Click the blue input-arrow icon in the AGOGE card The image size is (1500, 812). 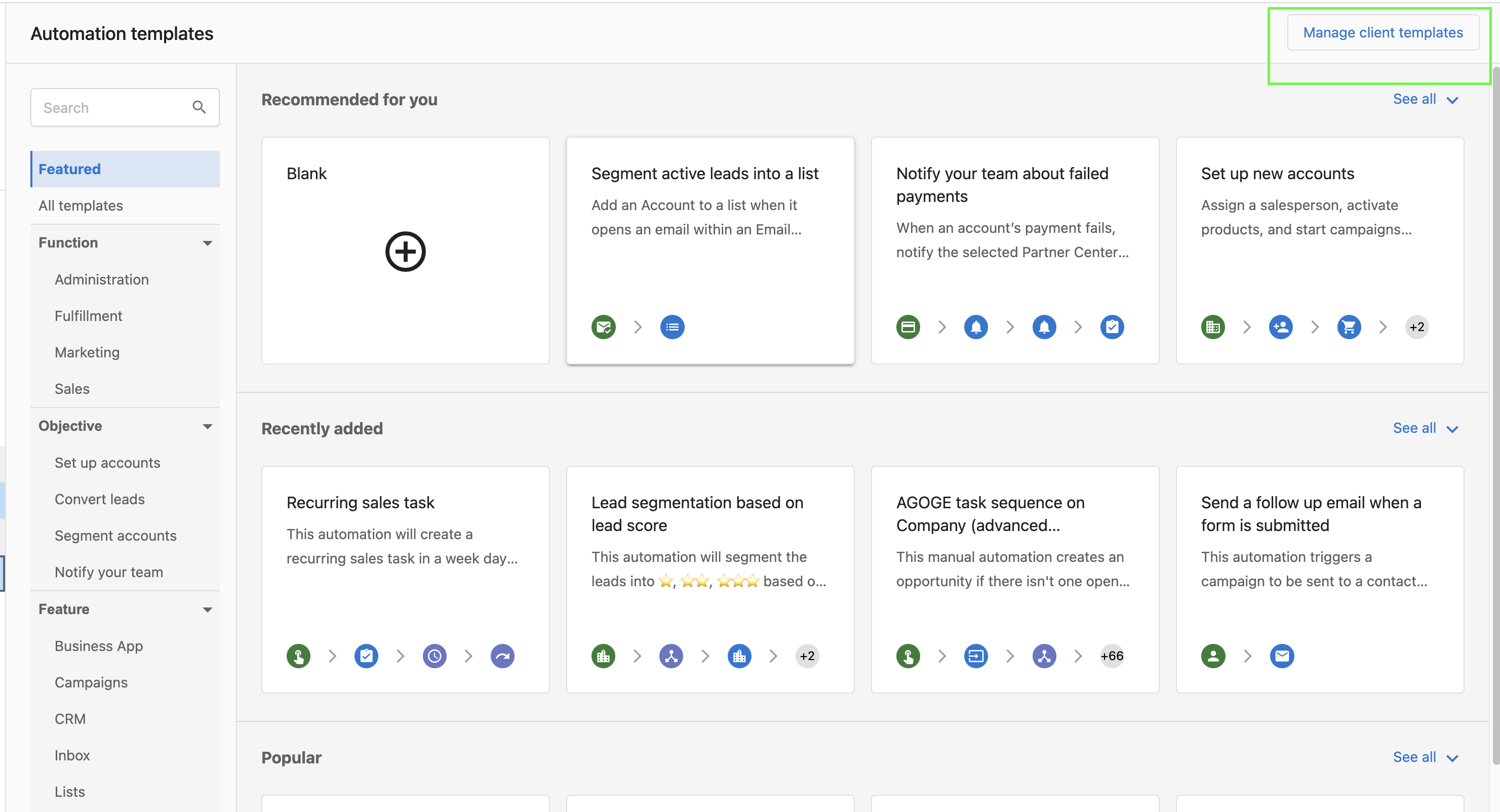pos(976,656)
